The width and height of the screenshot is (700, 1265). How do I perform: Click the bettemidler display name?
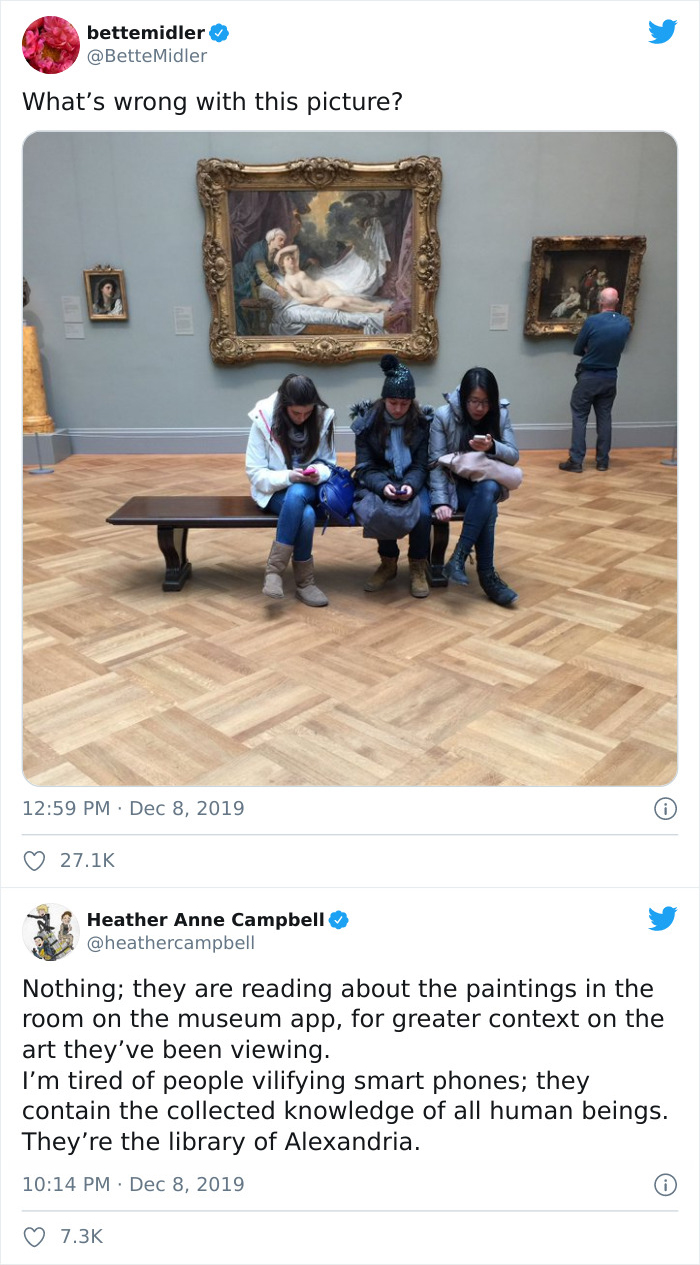tap(146, 33)
